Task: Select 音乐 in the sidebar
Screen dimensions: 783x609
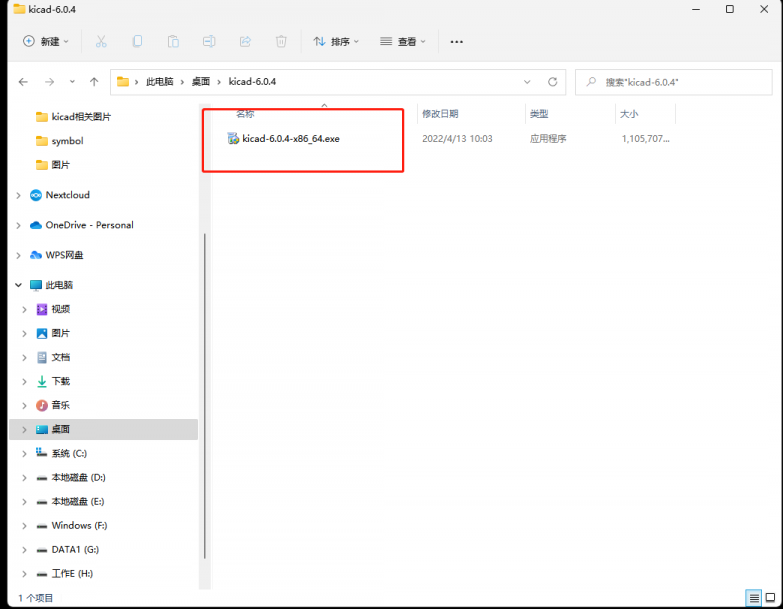Action: tap(53, 405)
